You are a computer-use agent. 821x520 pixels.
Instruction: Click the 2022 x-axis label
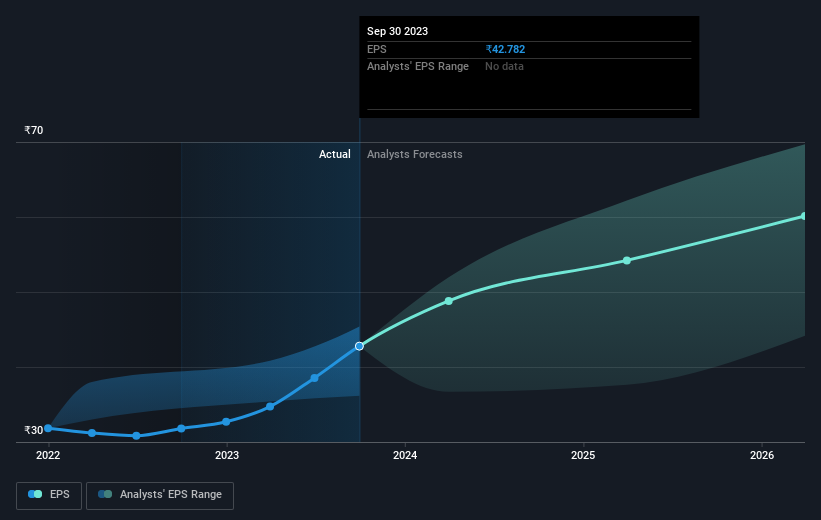(x=48, y=455)
